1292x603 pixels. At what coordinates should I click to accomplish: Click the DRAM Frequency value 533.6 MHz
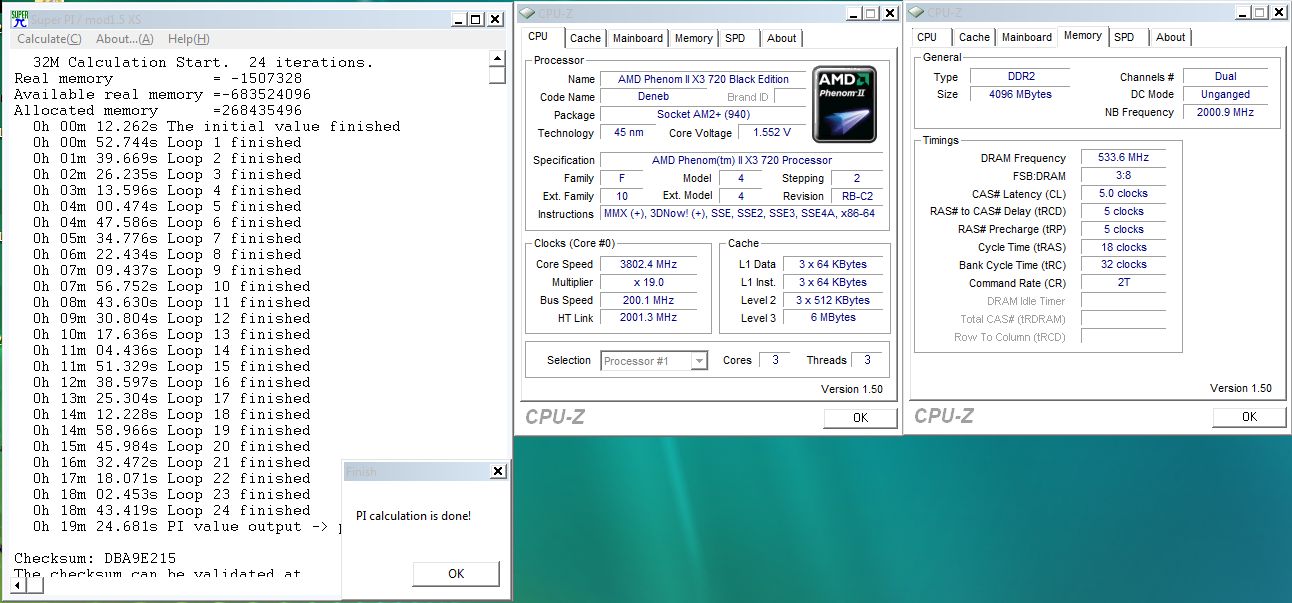[x=1123, y=158]
